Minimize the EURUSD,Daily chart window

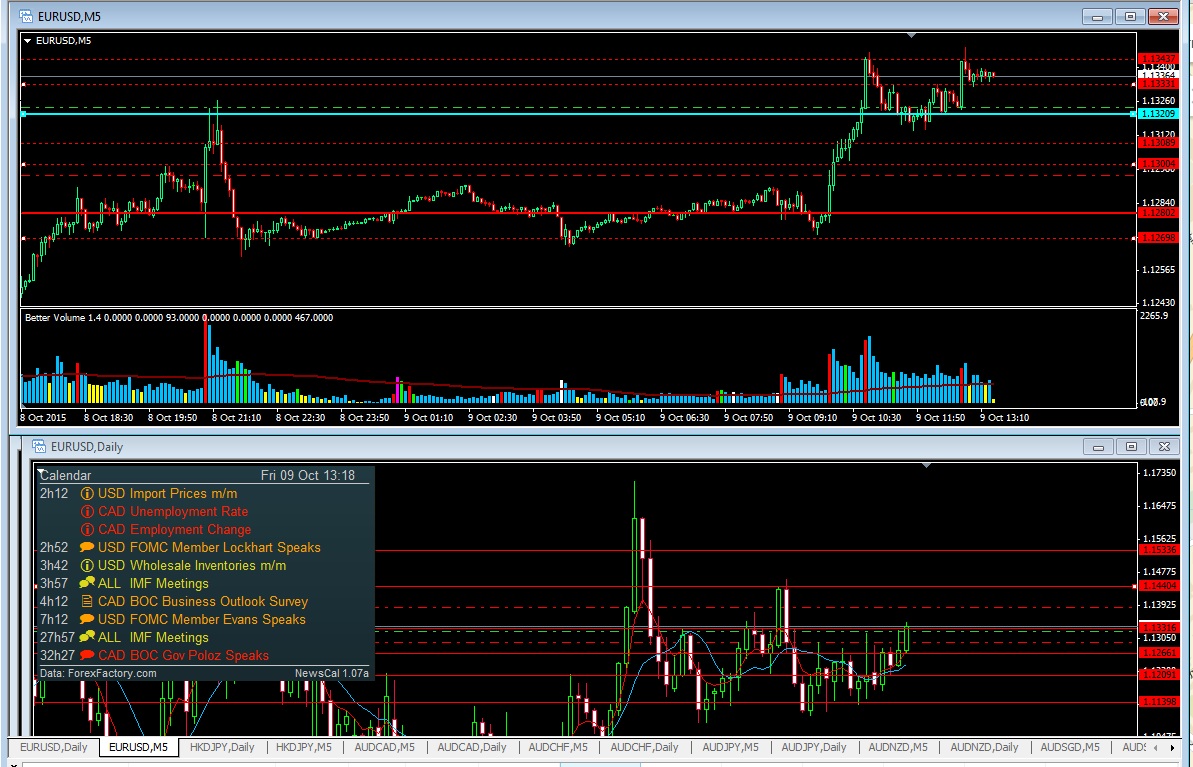coord(1099,447)
